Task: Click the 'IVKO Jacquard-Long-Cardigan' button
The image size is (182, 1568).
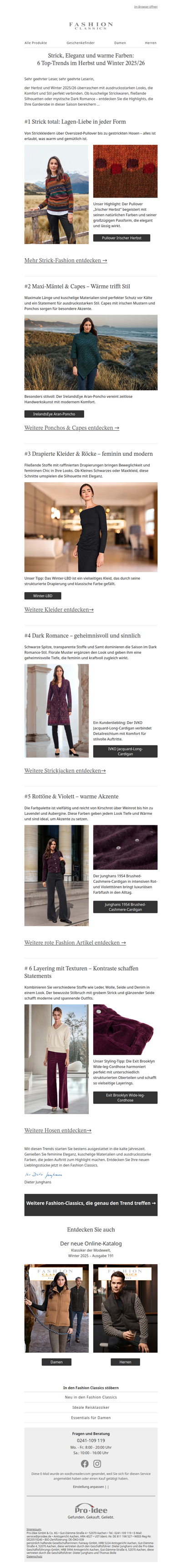Action: 125,751
